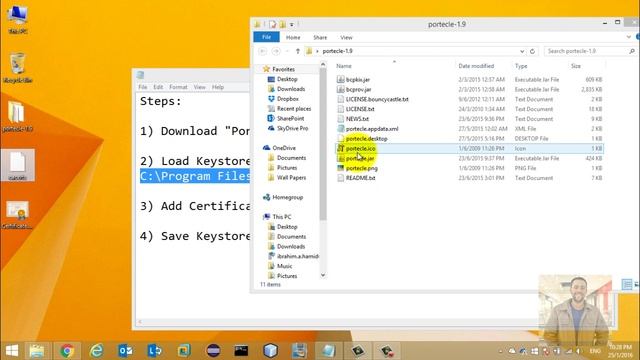
Task: Click navigation pane scroll down arrow
Action: (323, 275)
